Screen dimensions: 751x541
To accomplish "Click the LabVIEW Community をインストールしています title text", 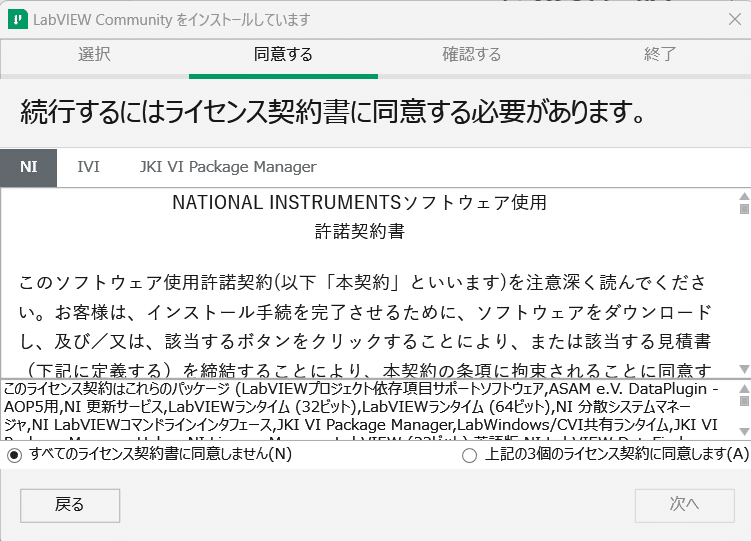I will click(x=171, y=20).
